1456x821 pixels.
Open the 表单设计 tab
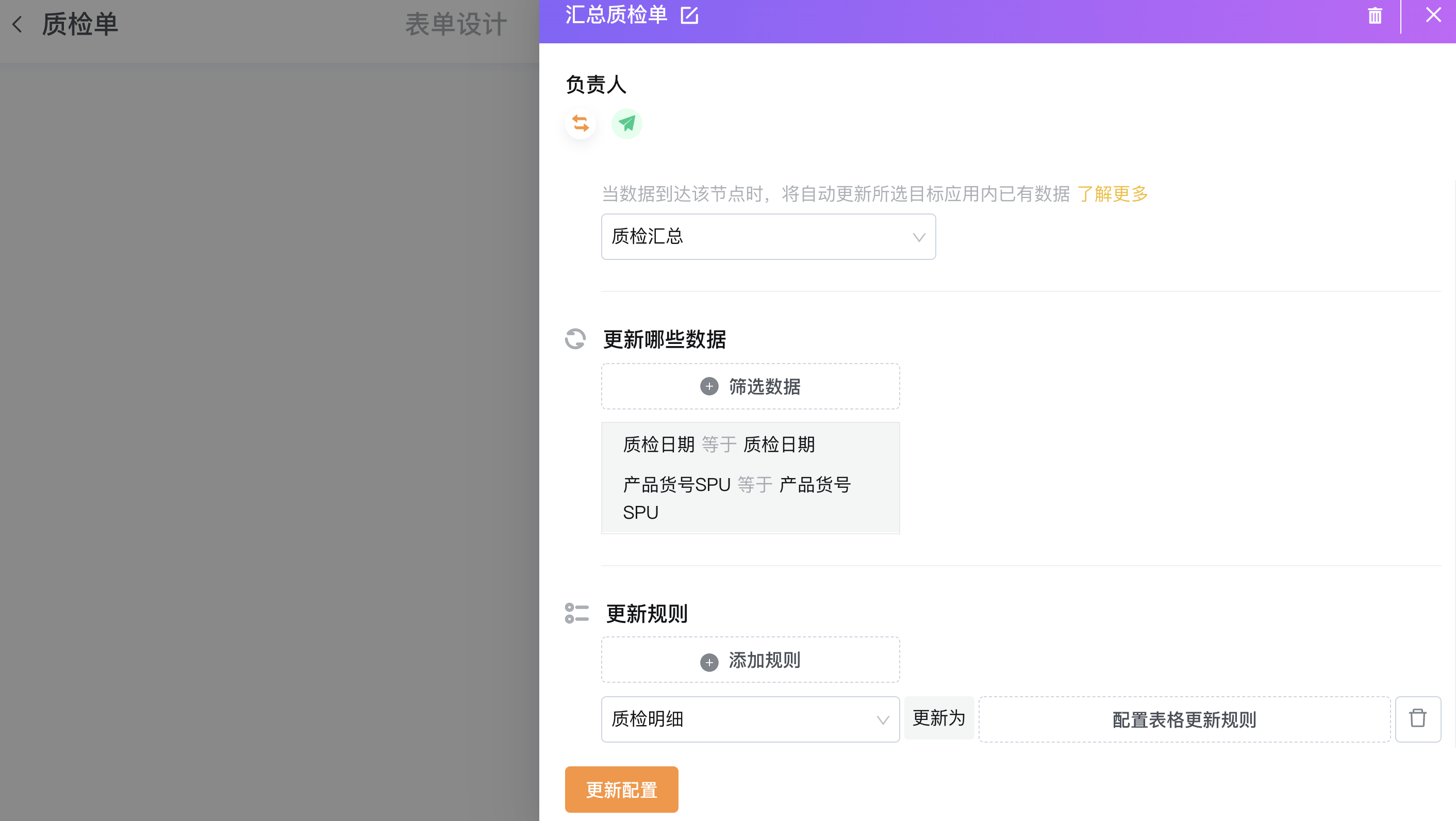point(456,24)
